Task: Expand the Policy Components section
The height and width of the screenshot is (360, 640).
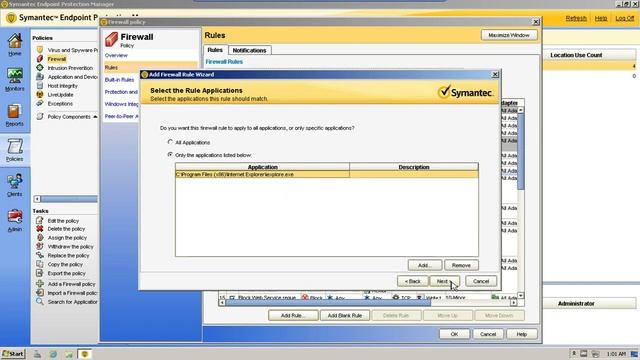Action: [x=95, y=117]
